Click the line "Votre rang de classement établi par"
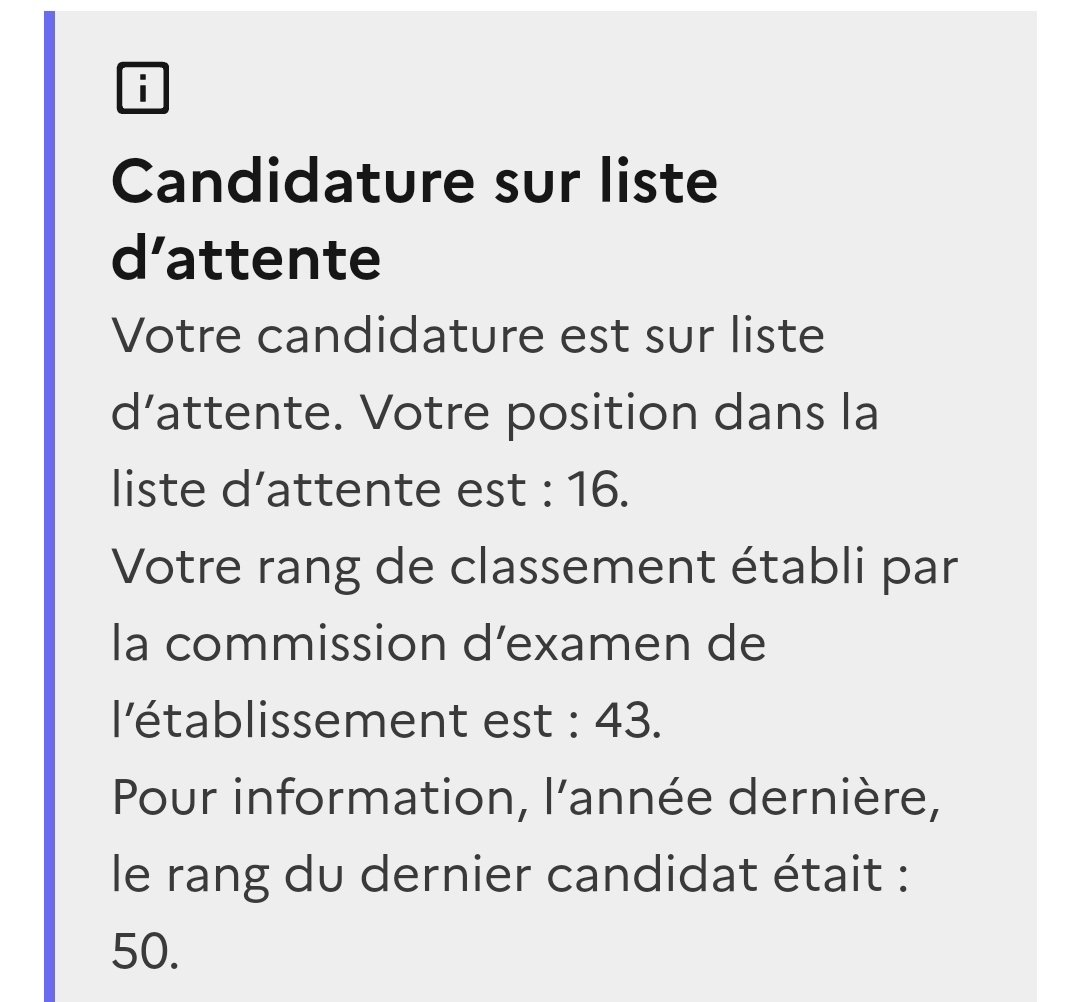The width and height of the screenshot is (1080, 1002). coord(534,568)
